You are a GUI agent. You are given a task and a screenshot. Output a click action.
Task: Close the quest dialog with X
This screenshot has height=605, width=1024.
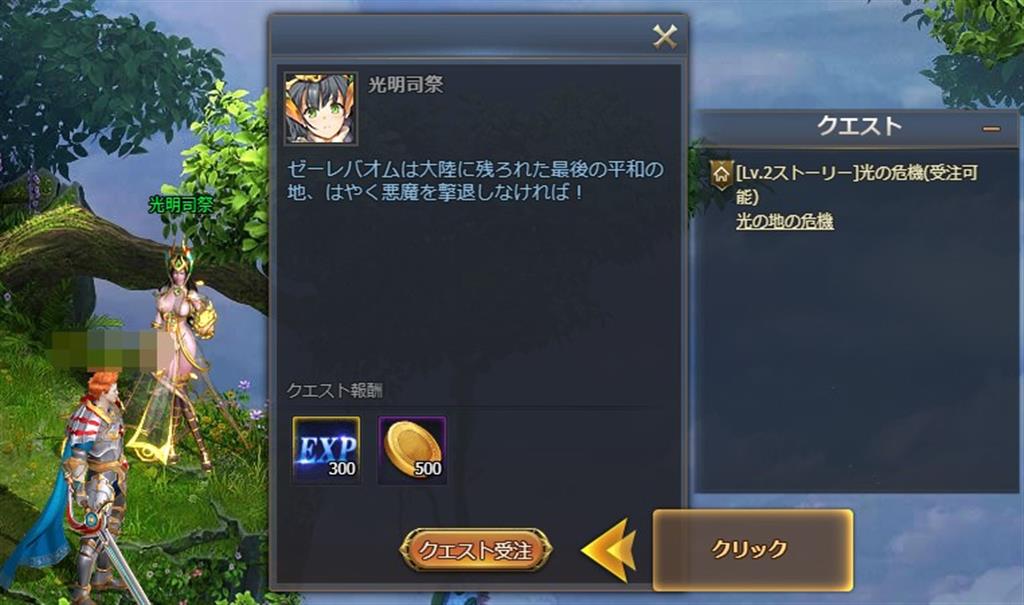click(x=665, y=37)
